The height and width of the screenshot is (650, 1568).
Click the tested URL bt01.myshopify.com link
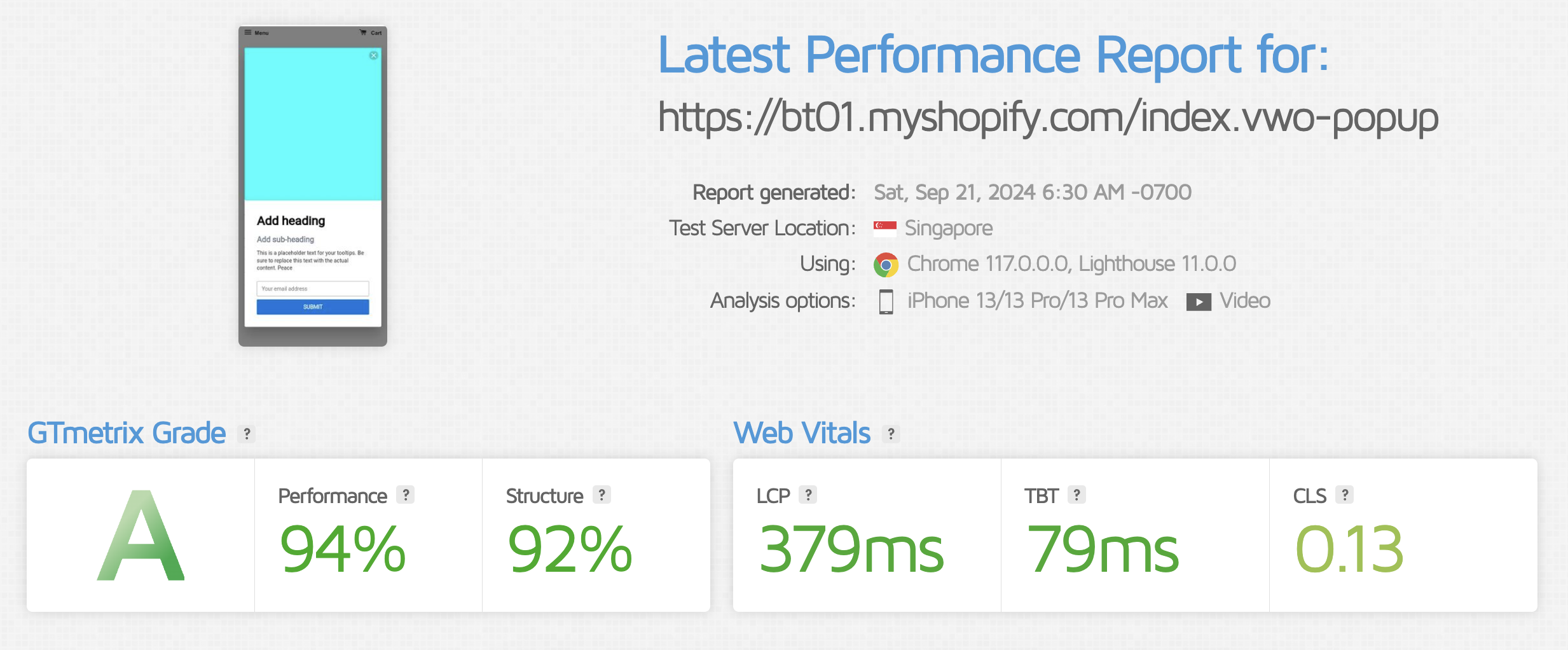pyautogui.click(x=1048, y=118)
